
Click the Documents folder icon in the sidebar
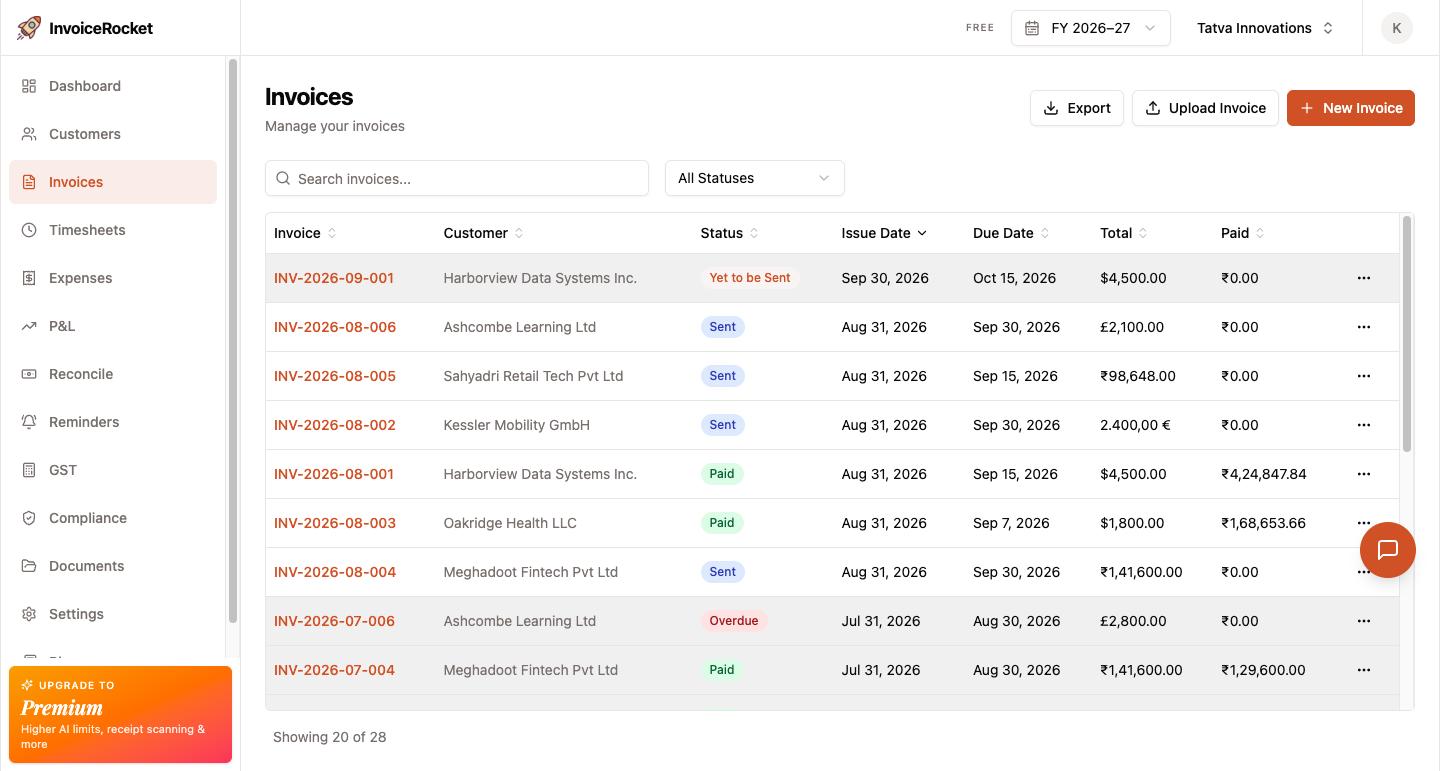click(x=29, y=566)
